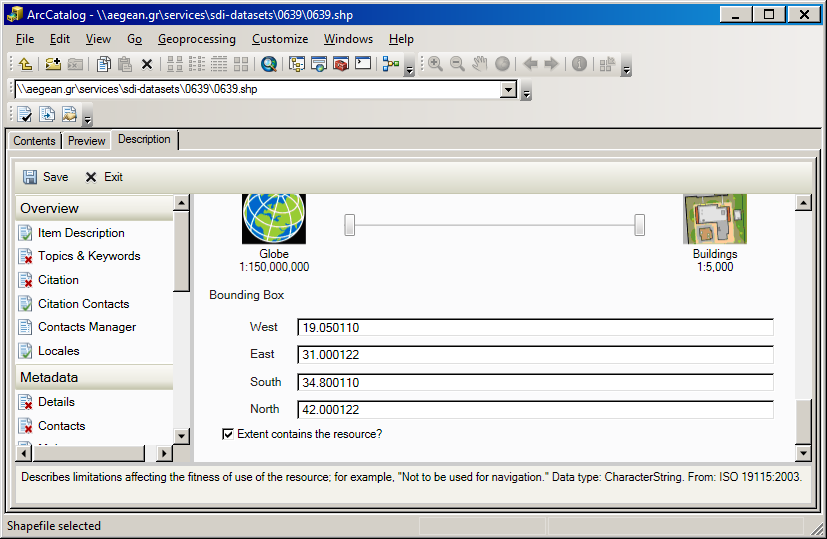Open the location path dropdown
The height and width of the screenshot is (539, 827).
pyautogui.click(x=508, y=89)
